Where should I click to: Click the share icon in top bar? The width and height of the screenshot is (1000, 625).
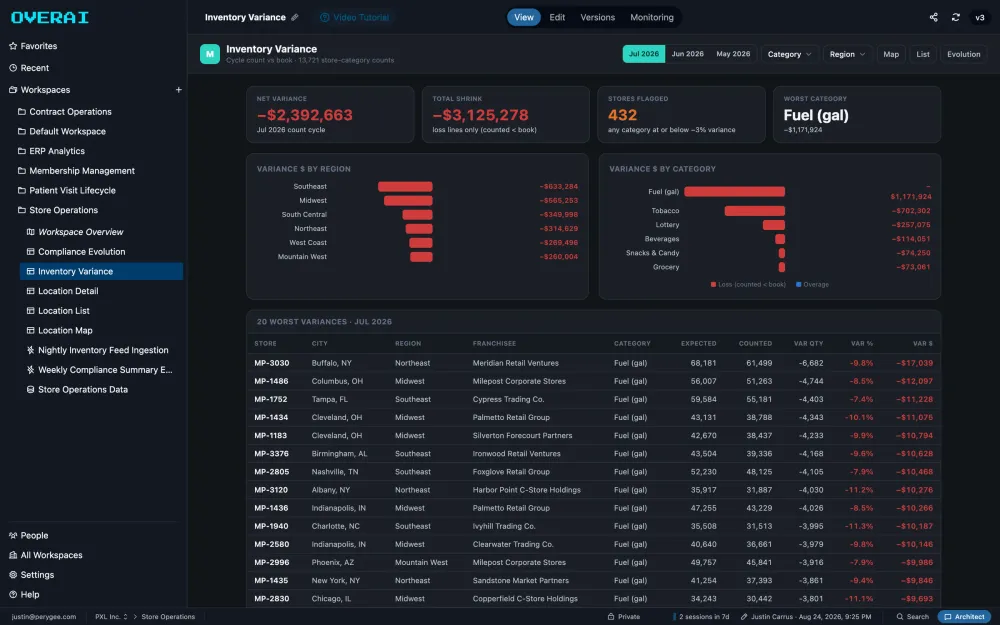pos(933,17)
